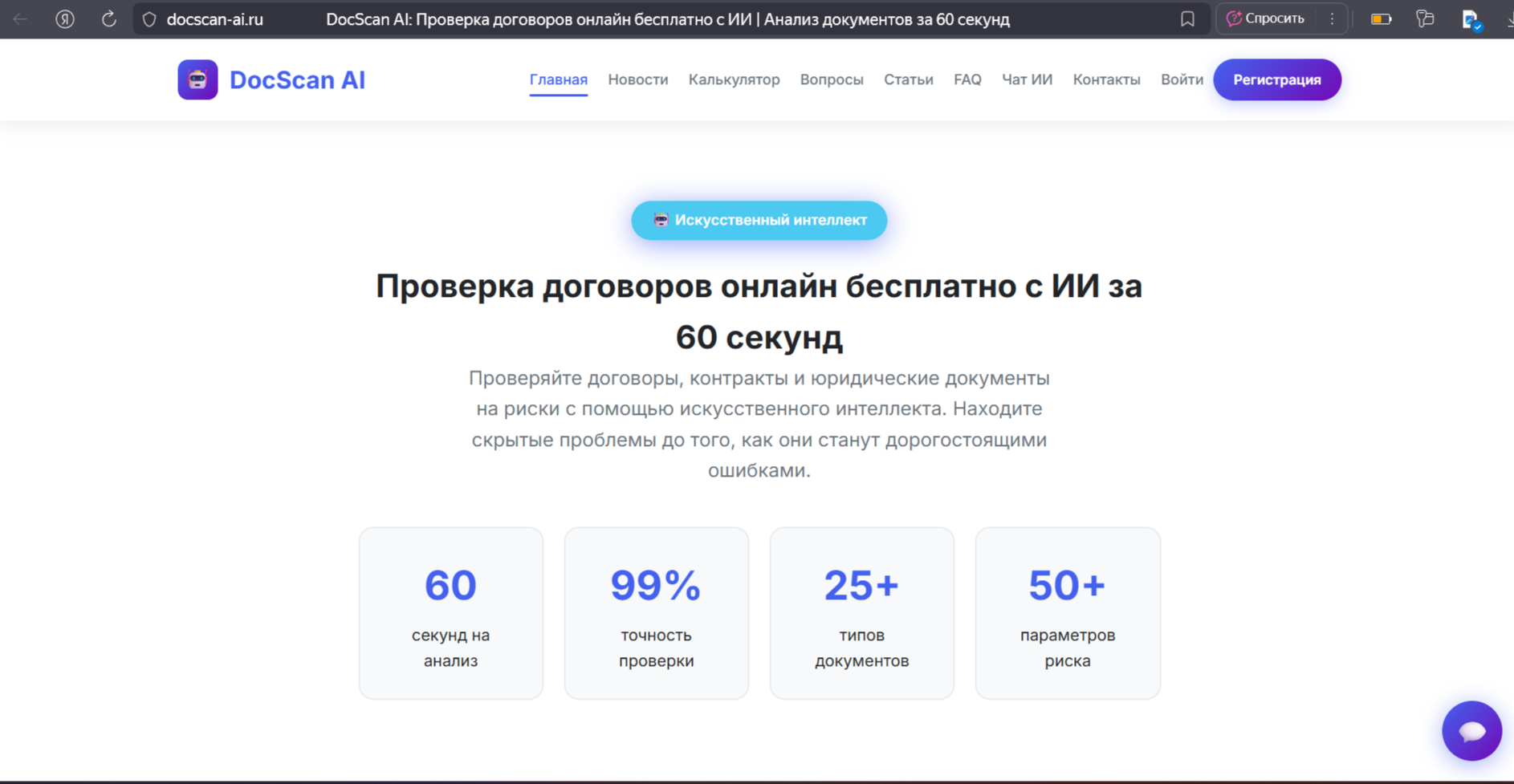Reload the page with the refresh icon
Image resolution: width=1514 pixels, height=784 pixels.
108,19
